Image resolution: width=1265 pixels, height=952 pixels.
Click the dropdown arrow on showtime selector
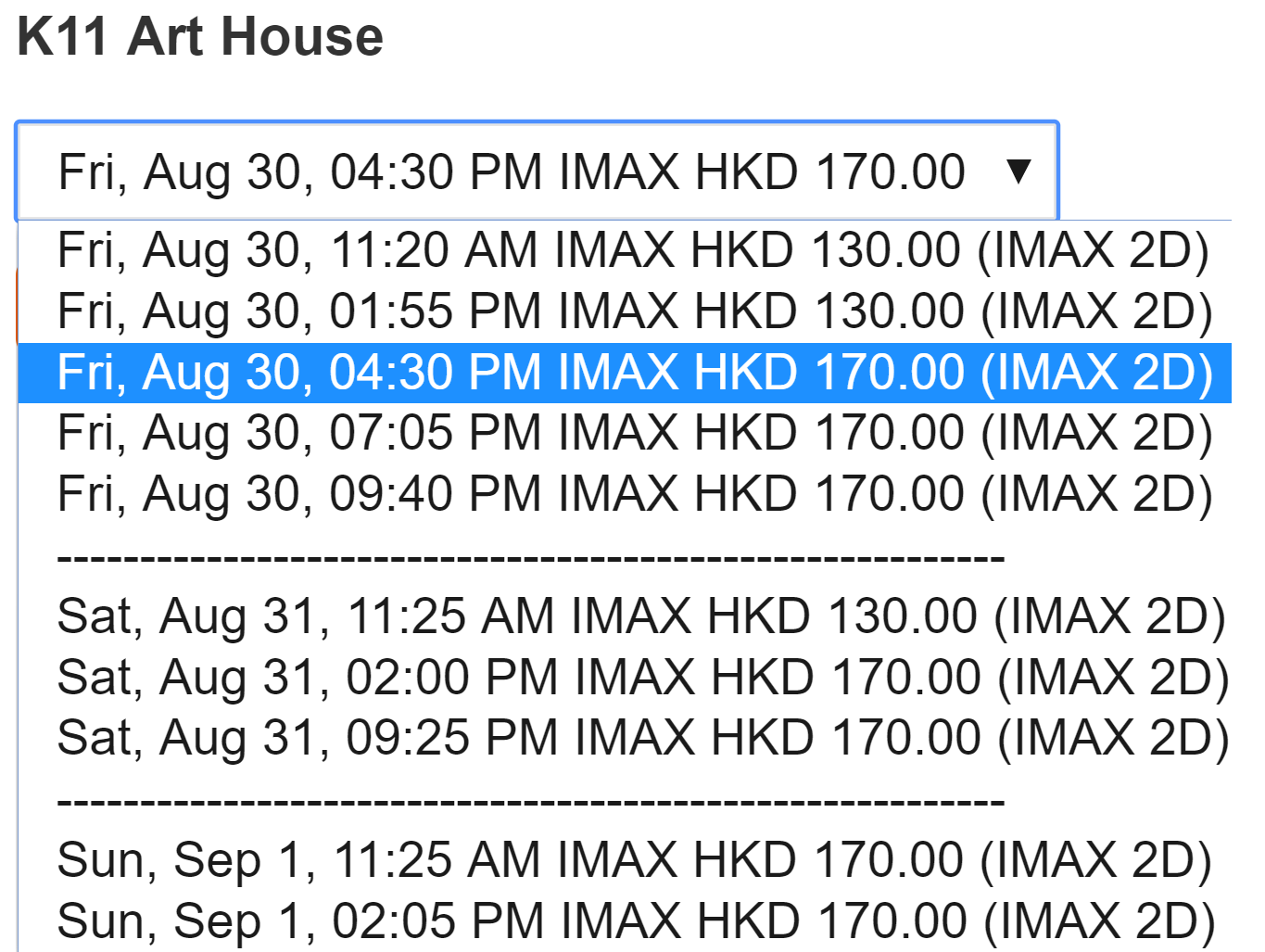coord(1018,171)
